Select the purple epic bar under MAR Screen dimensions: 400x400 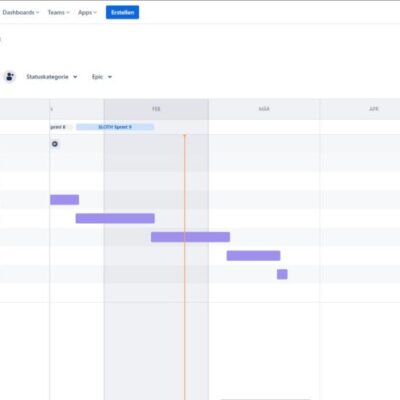pyautogui.click(x=253, y=256)
